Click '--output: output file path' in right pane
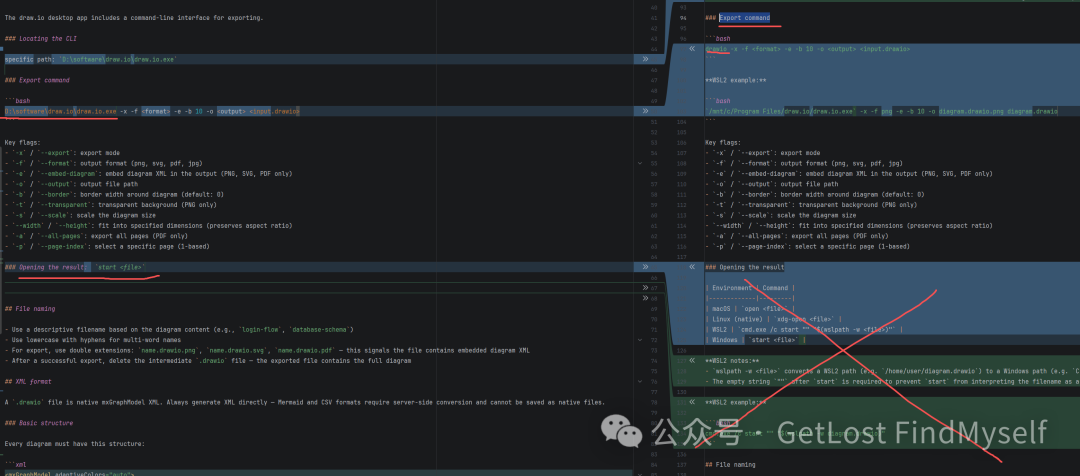The width and height of the screenshot is (1080, 476). [771, 184]
